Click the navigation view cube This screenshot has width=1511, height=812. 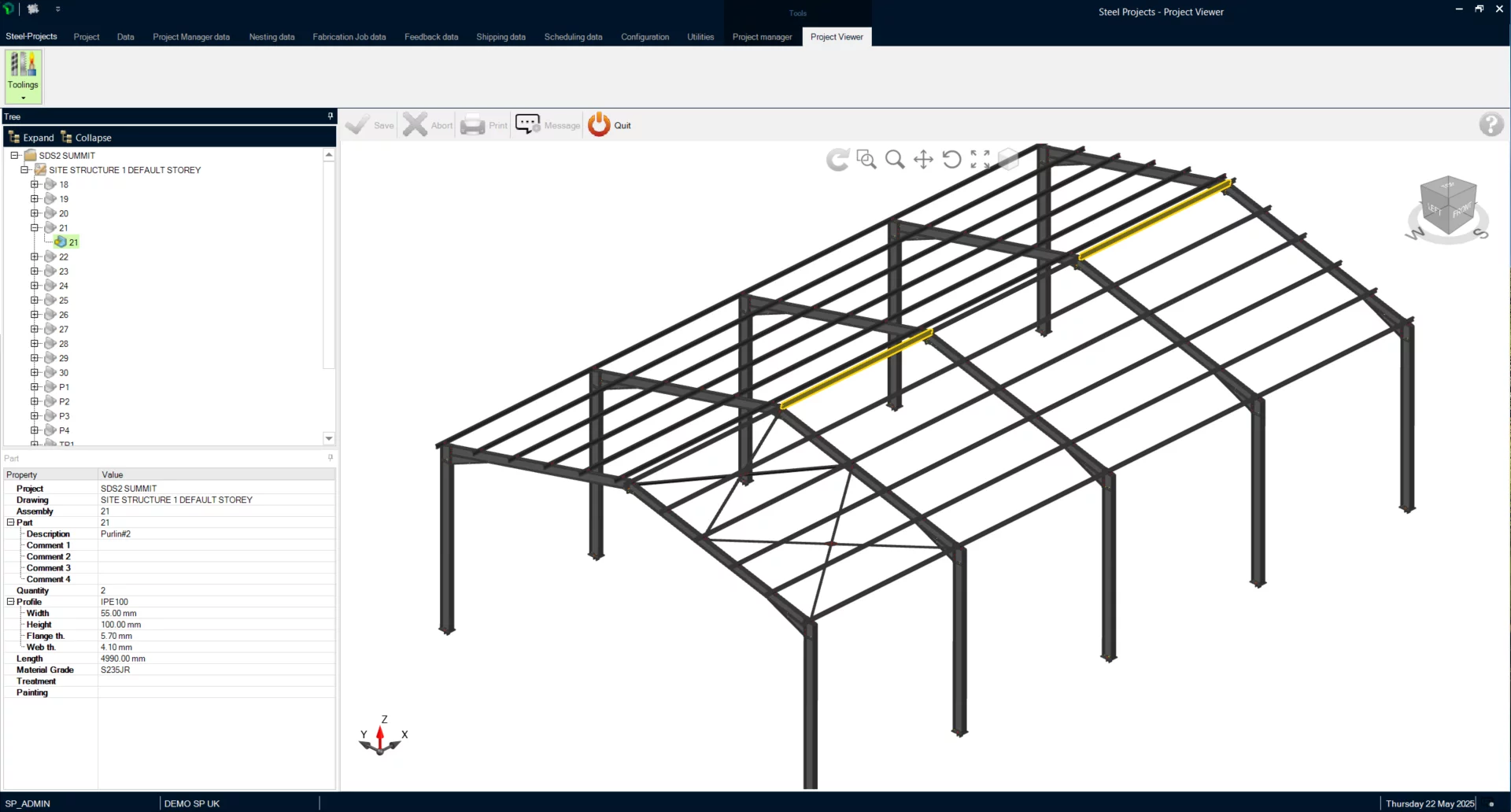click(1447, 206)
